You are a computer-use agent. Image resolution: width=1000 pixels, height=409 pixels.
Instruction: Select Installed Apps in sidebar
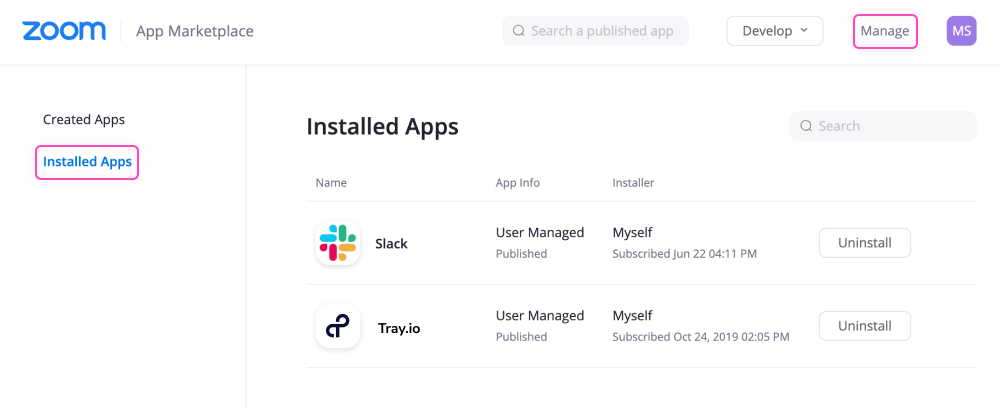pyautogui.click(x=87, y=162)
